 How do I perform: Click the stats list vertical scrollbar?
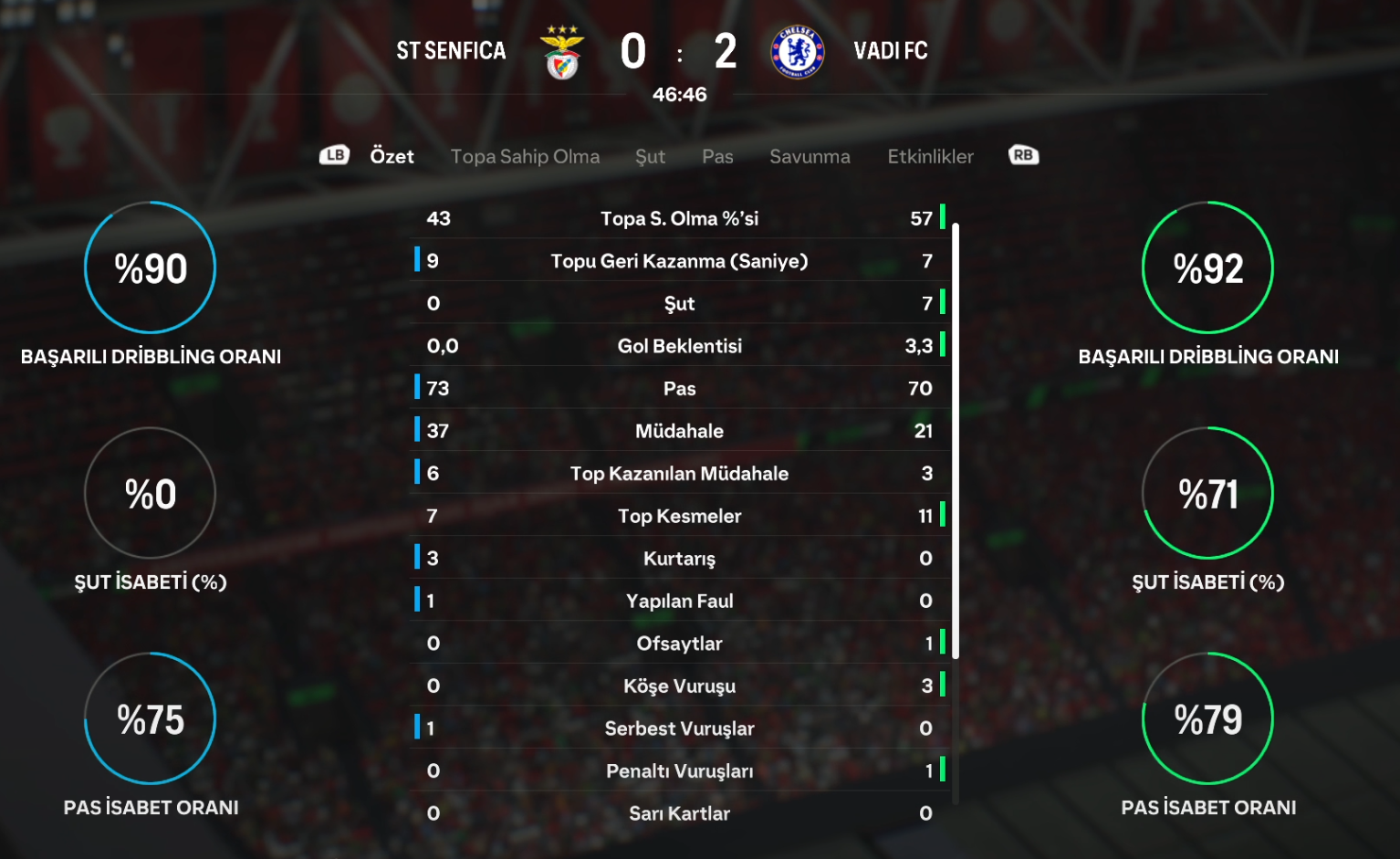coord(956,438)
